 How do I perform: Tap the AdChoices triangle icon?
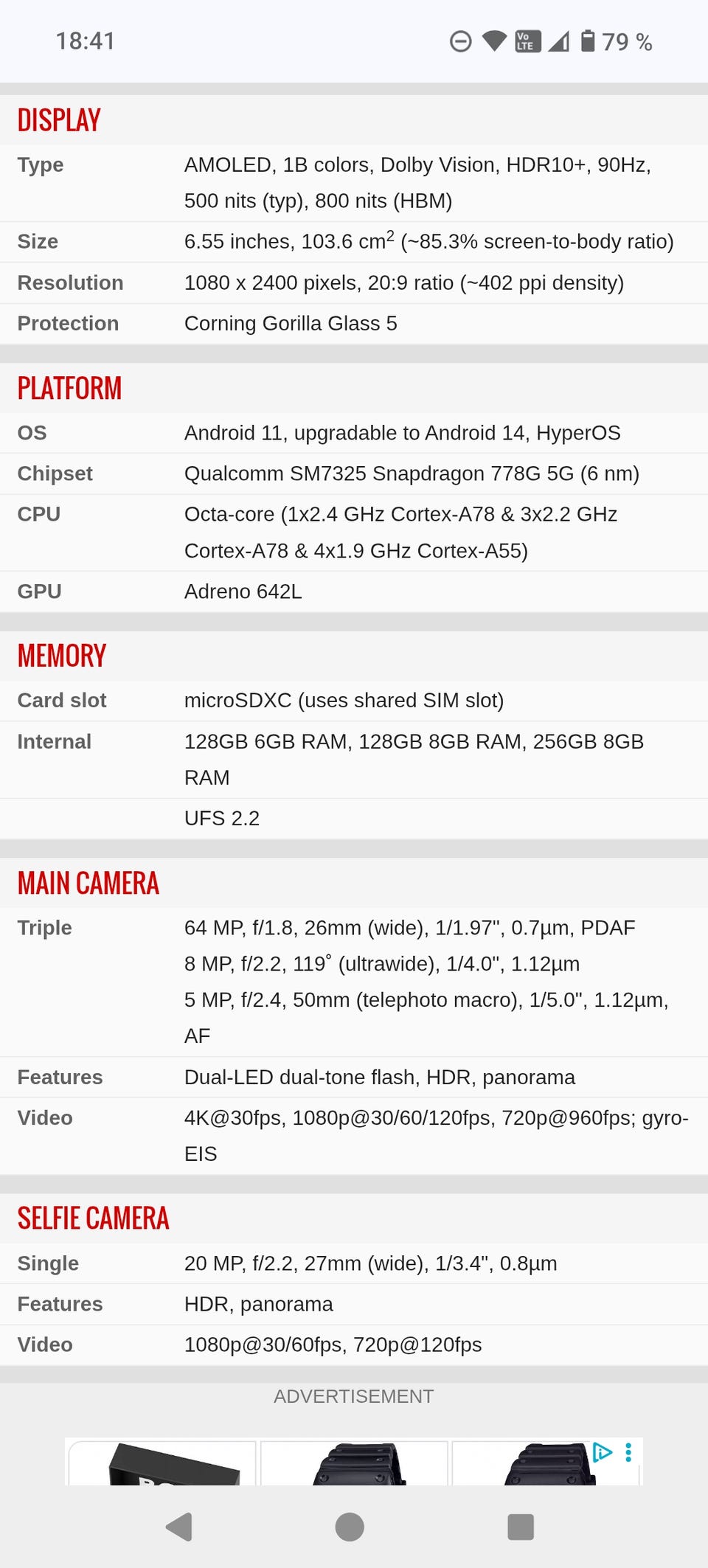pos(603,1452)
